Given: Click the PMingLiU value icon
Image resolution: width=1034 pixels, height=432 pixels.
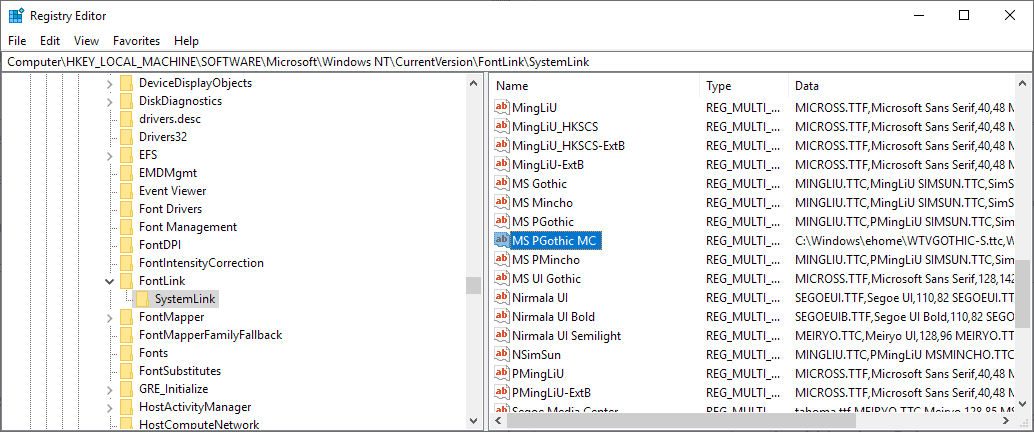Looking at the screenshot, I should pos(502,374).
